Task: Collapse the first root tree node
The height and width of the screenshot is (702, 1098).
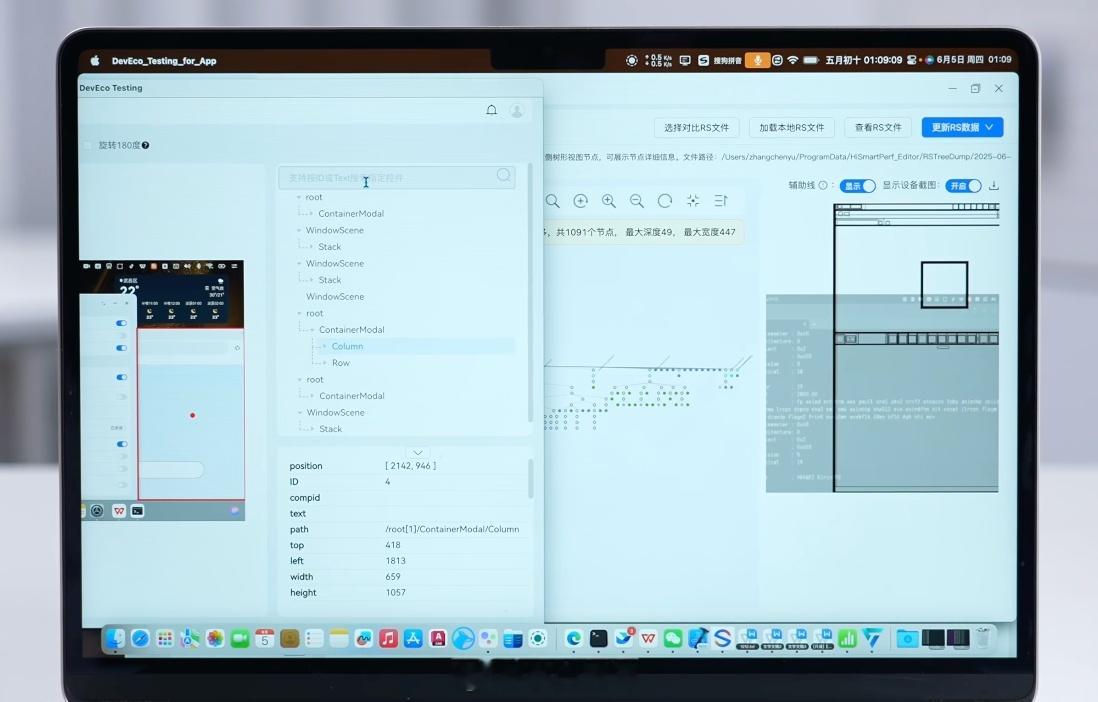Action: pyautogui.click(x=299, y=198)
